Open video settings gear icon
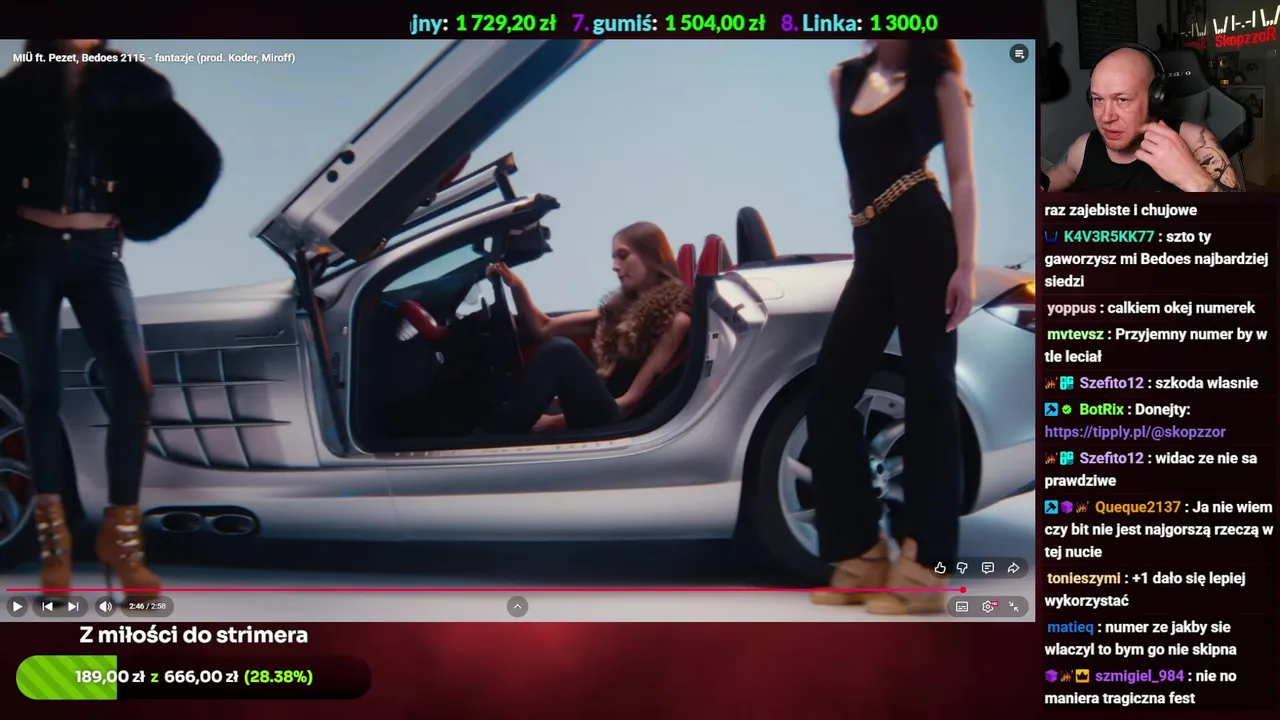Image resolution: width=1280 pixels, height=720 pixels. (989, 606)
